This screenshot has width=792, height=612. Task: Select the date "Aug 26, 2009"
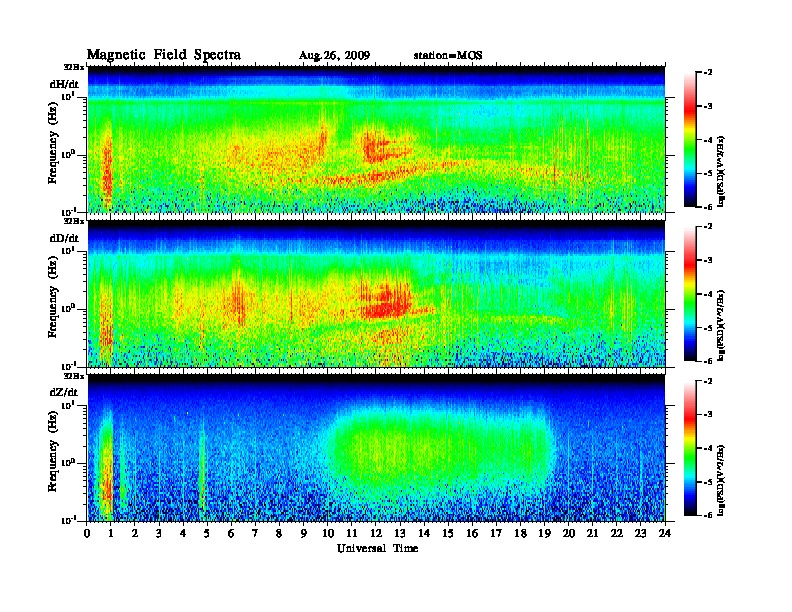(x=334, y=56)
